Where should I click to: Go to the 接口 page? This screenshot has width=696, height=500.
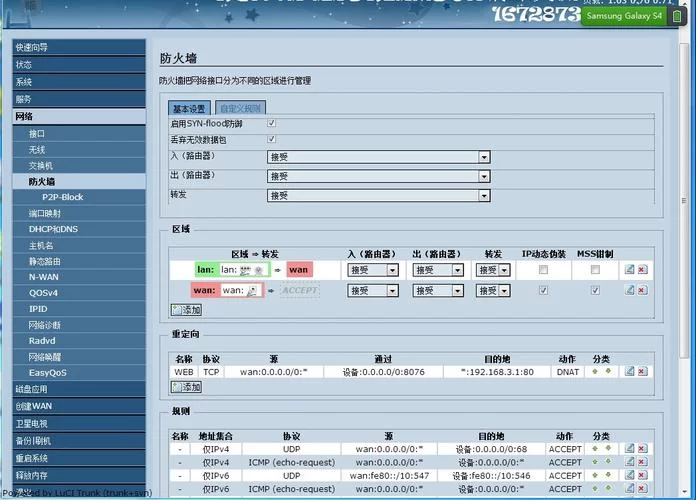pyautogui.click(x=79, y=134)
